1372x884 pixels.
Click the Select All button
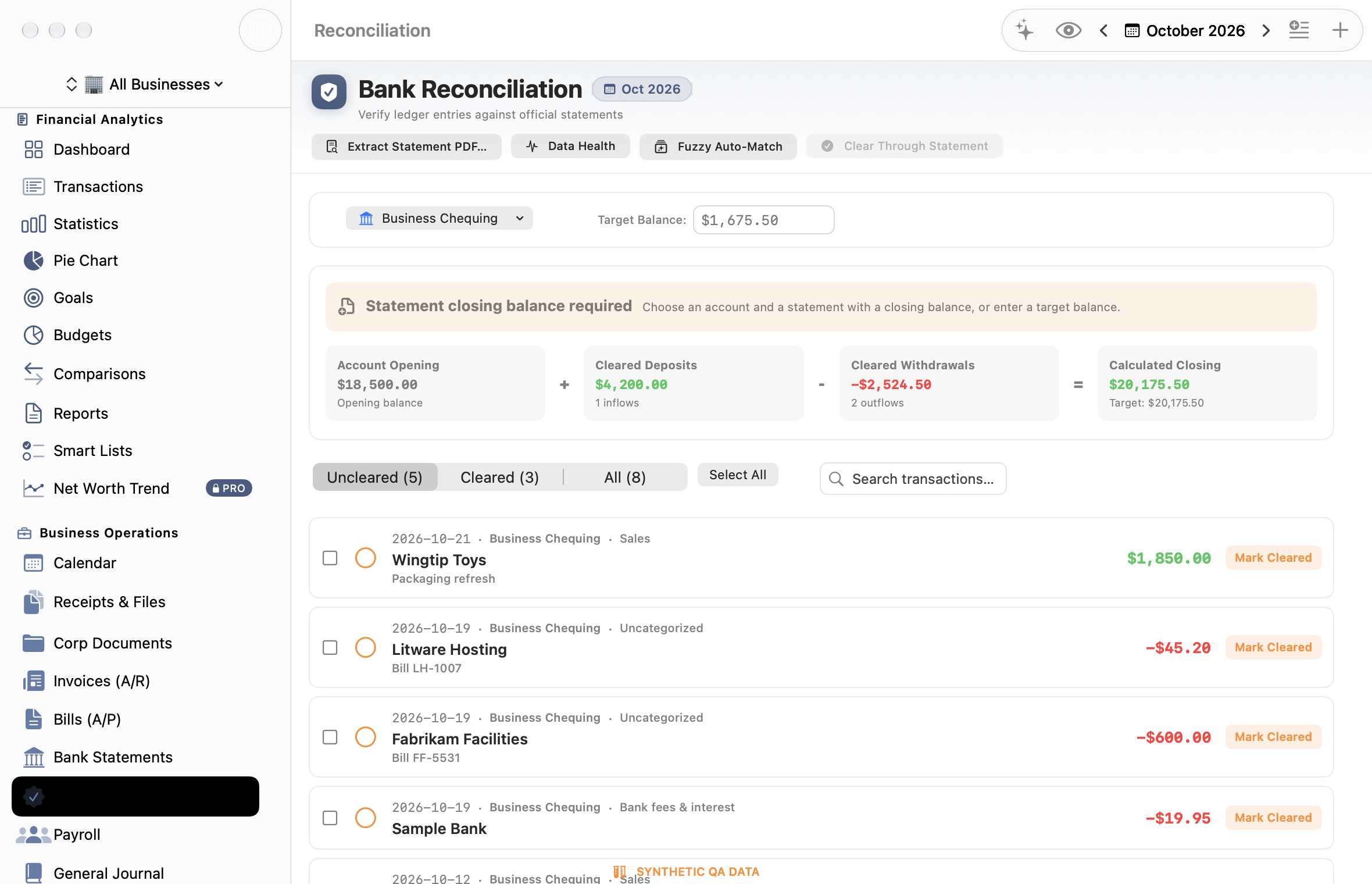[738, 475]
